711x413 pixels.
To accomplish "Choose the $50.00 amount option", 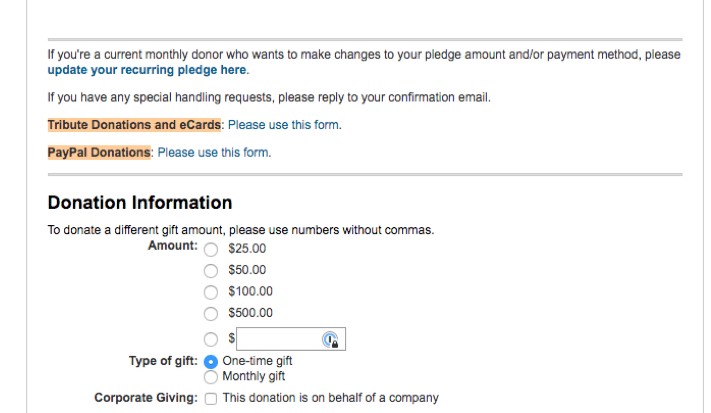I will click(x=210, y=270).
